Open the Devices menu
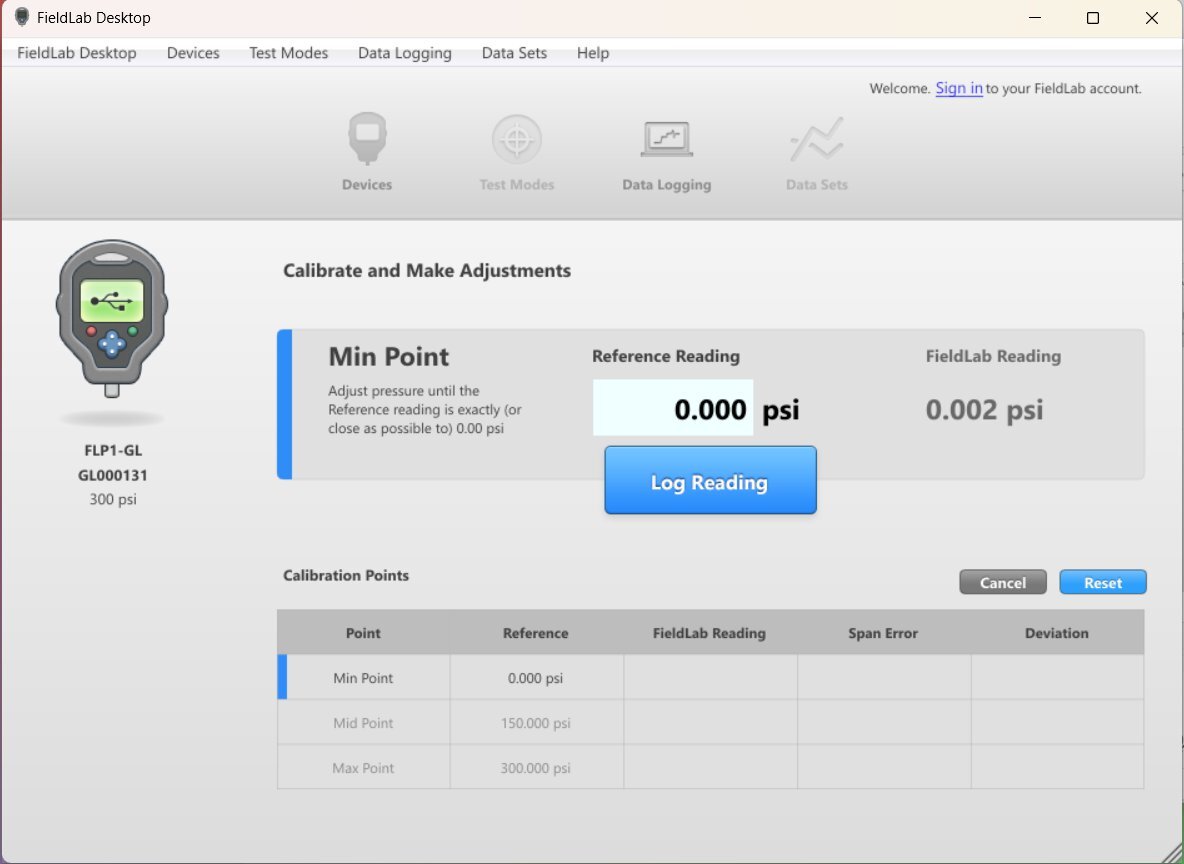 point(193,53)
